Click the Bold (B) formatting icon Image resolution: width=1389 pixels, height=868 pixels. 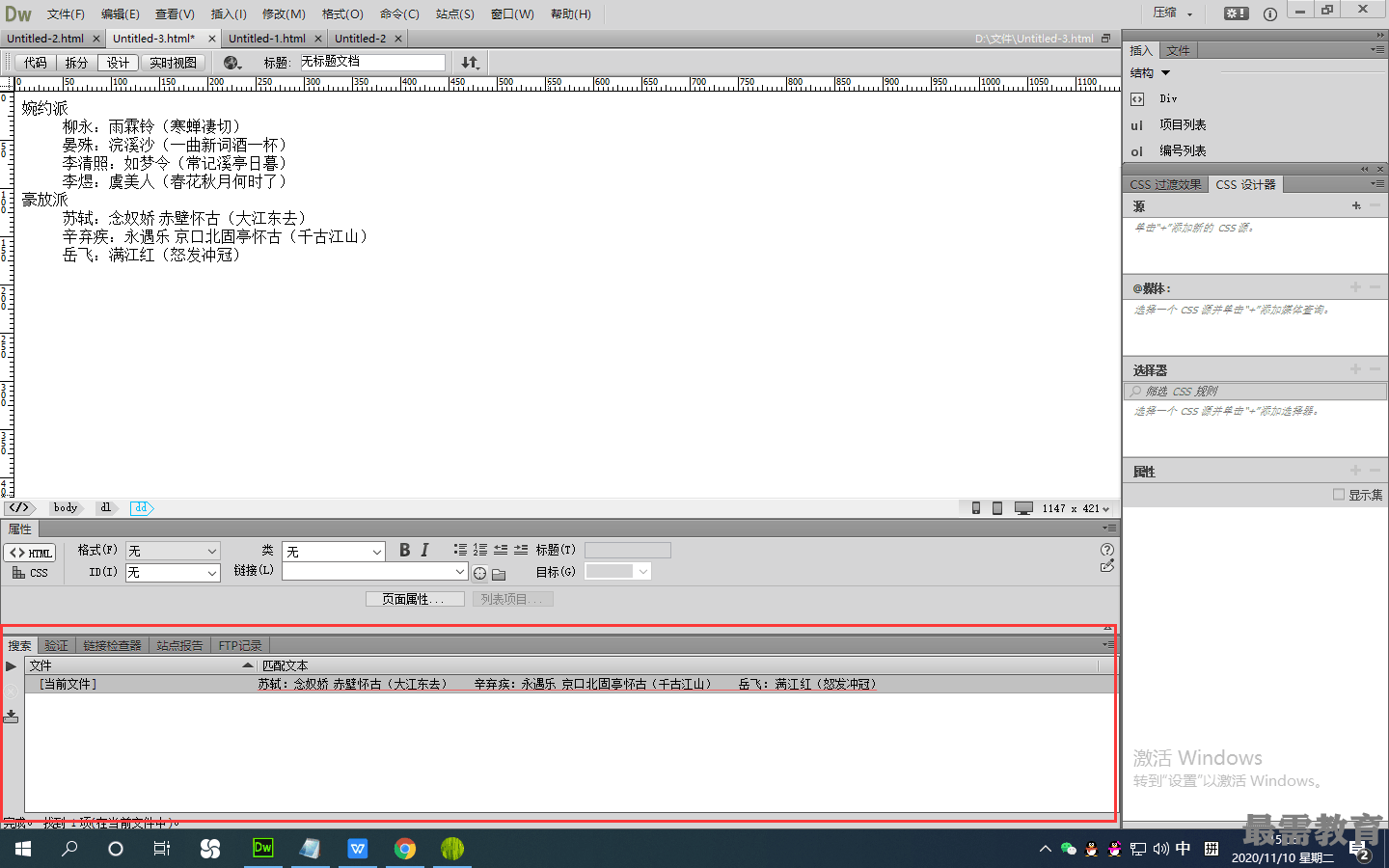[404, 550]
